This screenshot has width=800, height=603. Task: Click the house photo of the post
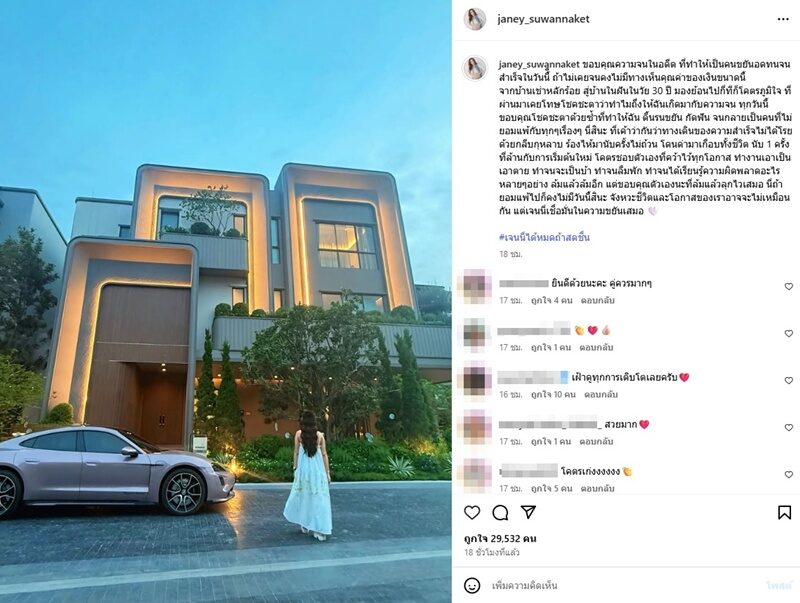(x=226, y=302)
